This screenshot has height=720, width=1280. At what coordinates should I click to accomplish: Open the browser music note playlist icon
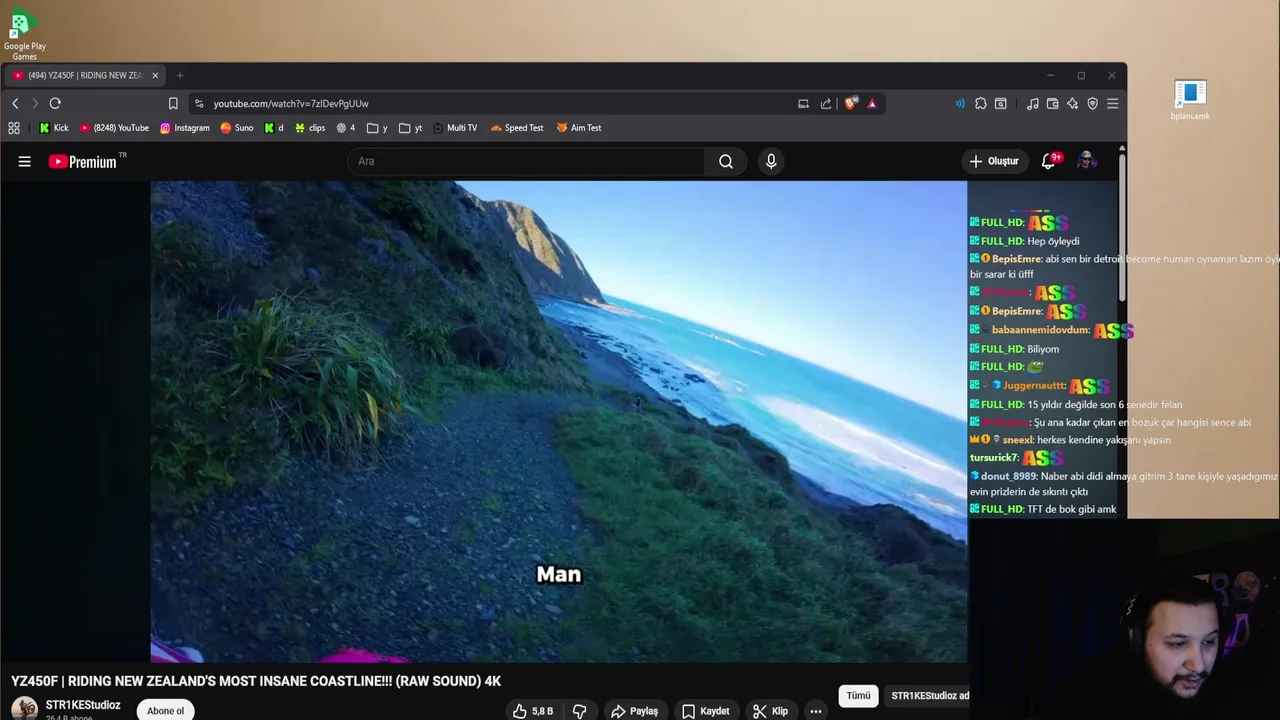click(x=1033, y=103)
